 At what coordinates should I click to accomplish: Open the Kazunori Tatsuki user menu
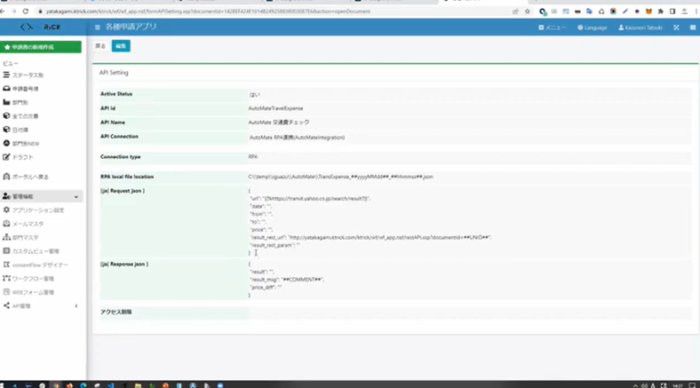(x=640, y=28)
